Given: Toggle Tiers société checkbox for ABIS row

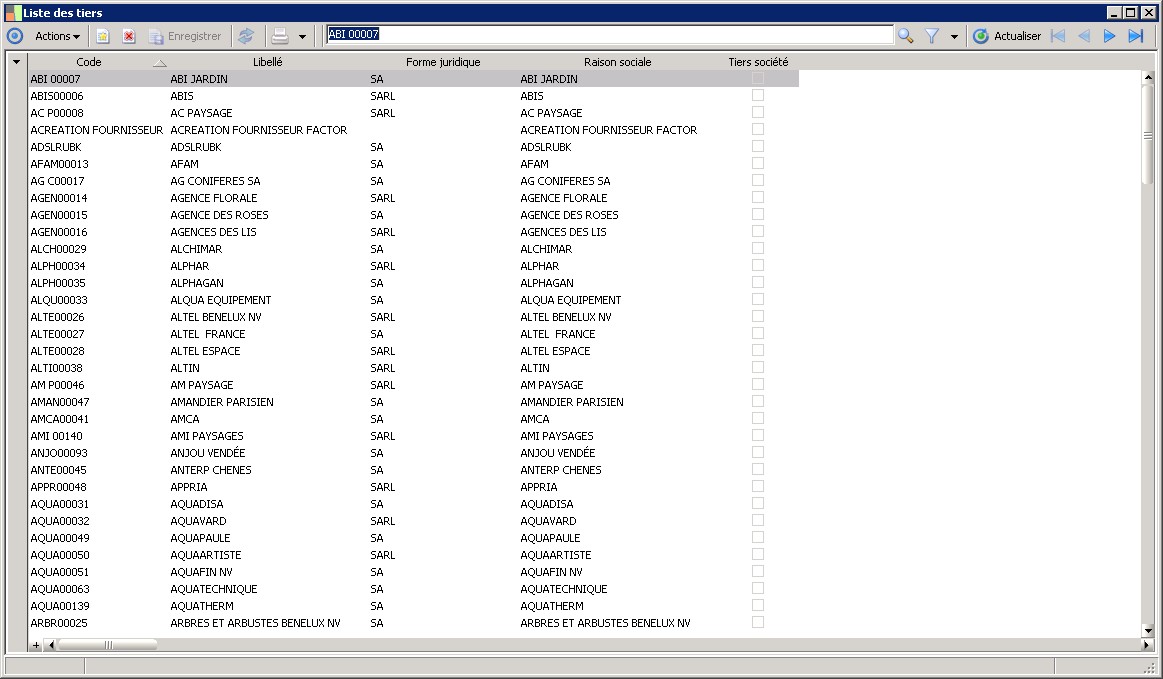Looking at the screenshot, I should pos(758,95).
